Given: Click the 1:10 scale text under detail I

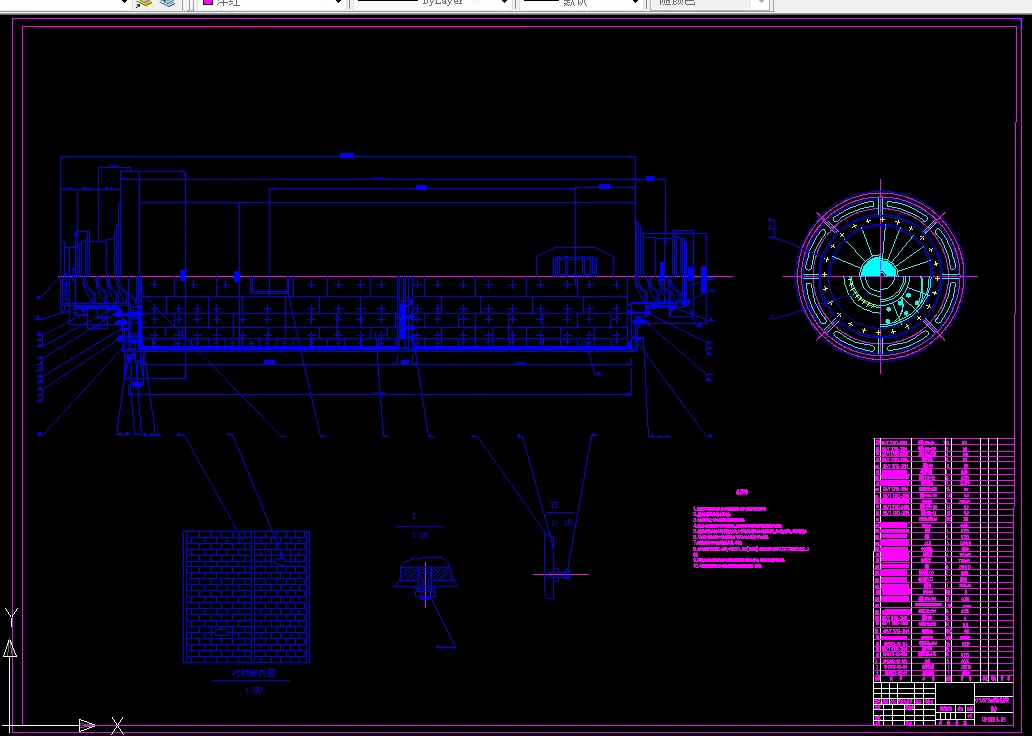Looking at the screenshot, I should pos(420,535).
